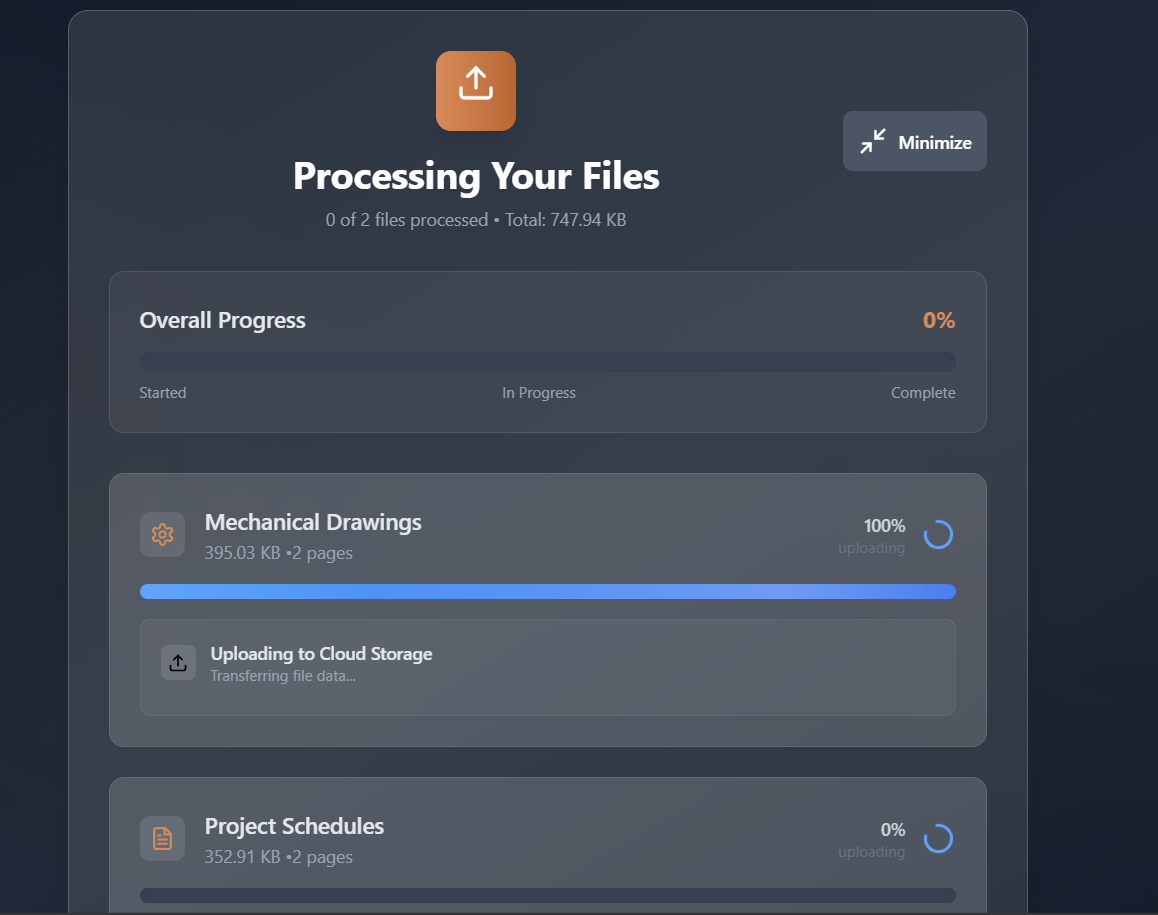Image resolution: width=1158 pixels, height=915 pixels.
Task: Click the Minimize button
Action: [x=914, y=141]
